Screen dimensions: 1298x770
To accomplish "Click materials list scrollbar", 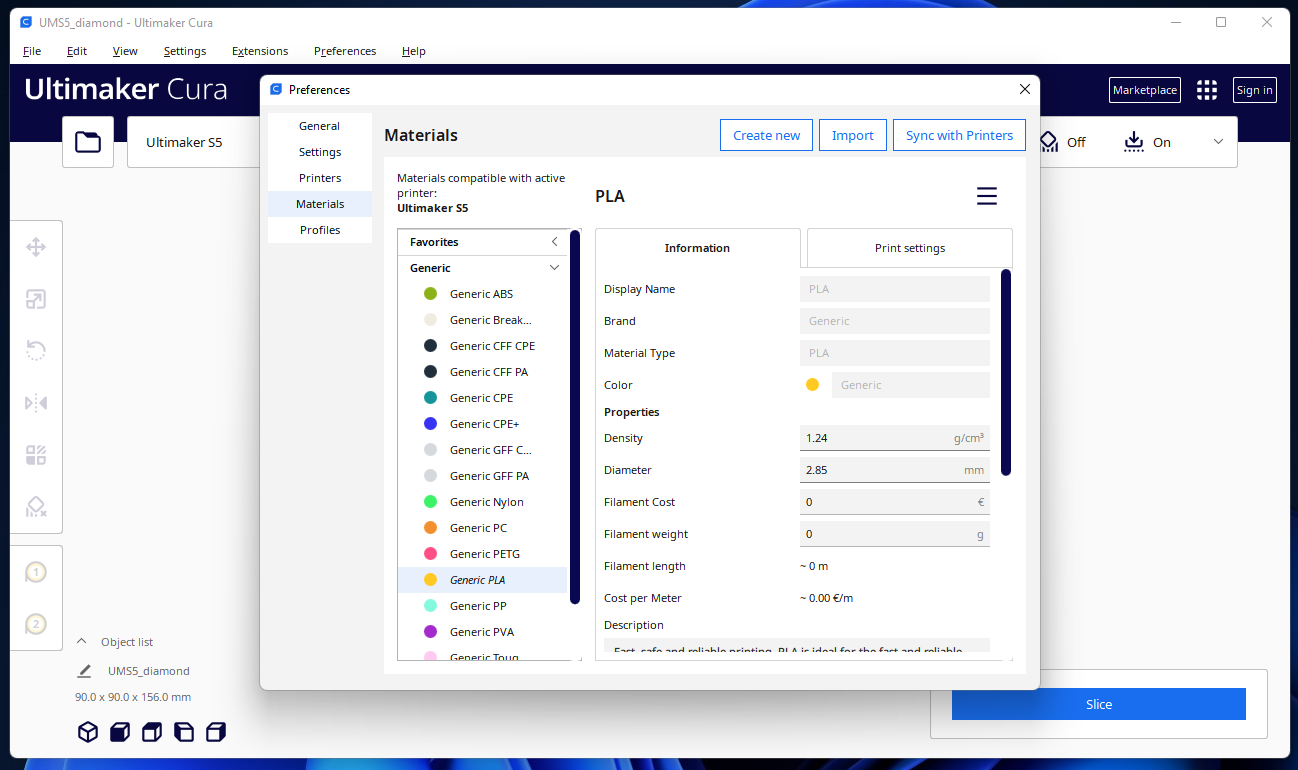I will pos(575,417).
